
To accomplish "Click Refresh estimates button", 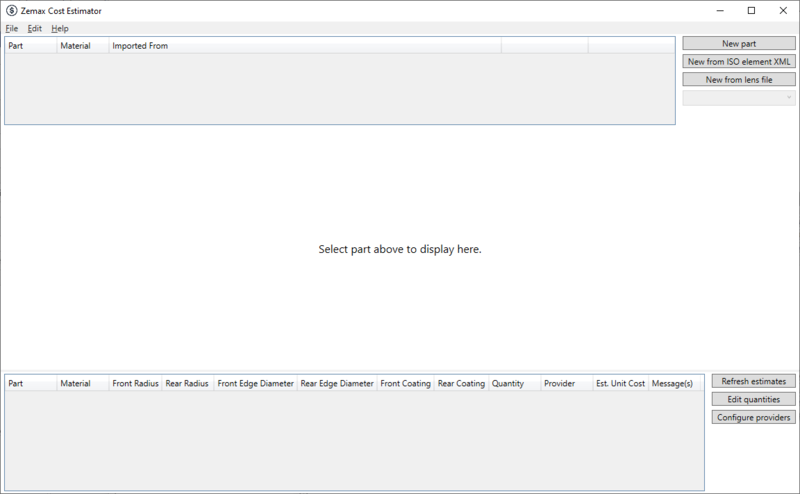I will [754, 381].
